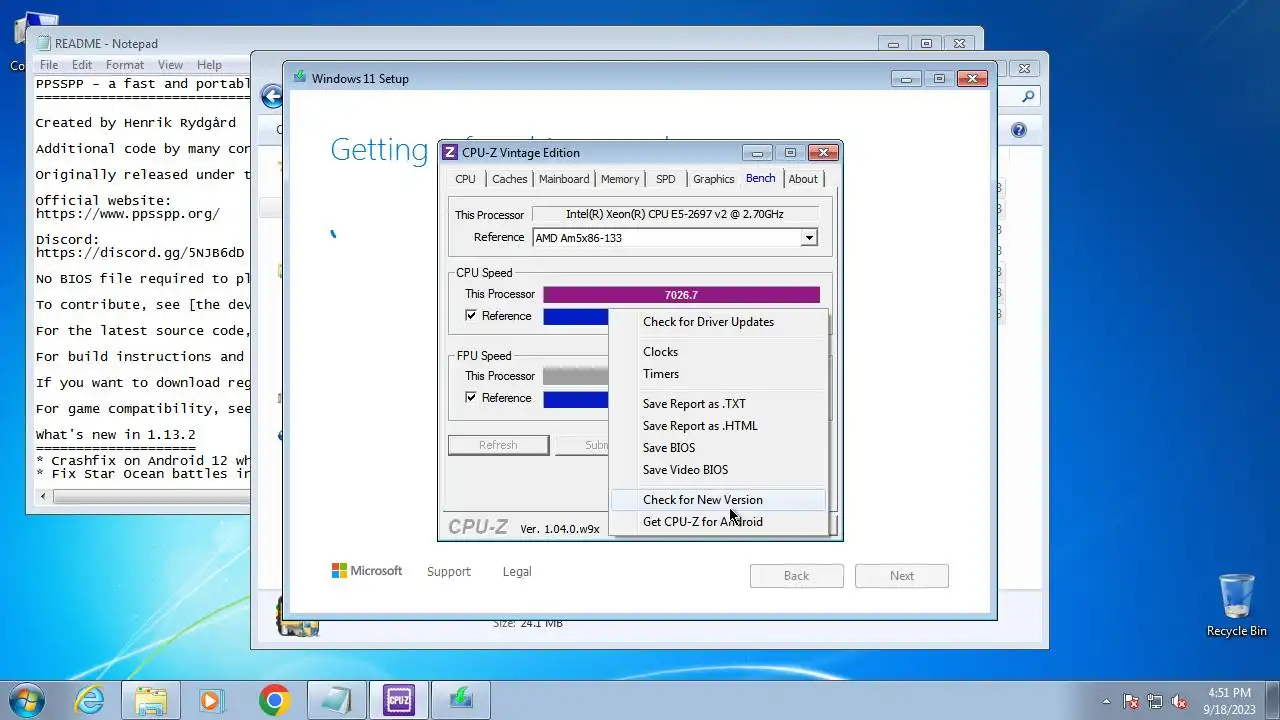Open the Notepad Edit menu
1280x720 pixels.
(82, 65)
